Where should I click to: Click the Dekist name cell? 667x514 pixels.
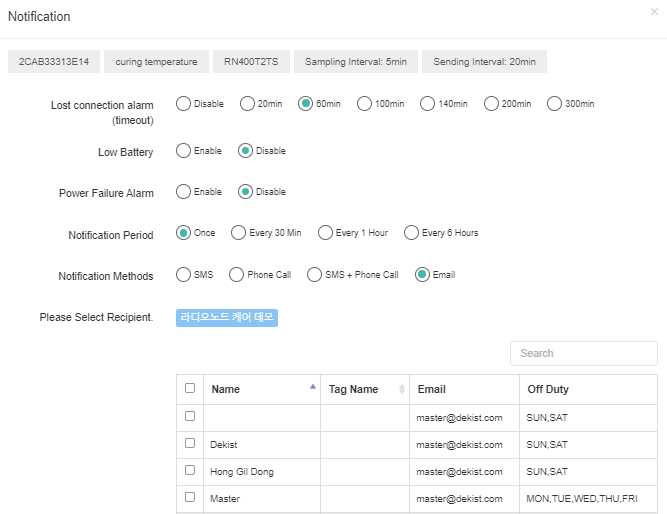(262, 445)
